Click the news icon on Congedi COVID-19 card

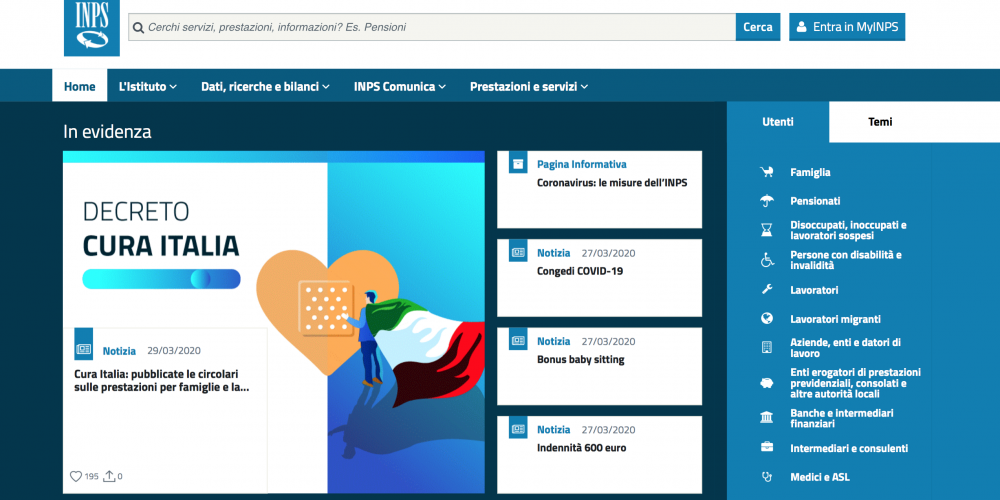518,253
